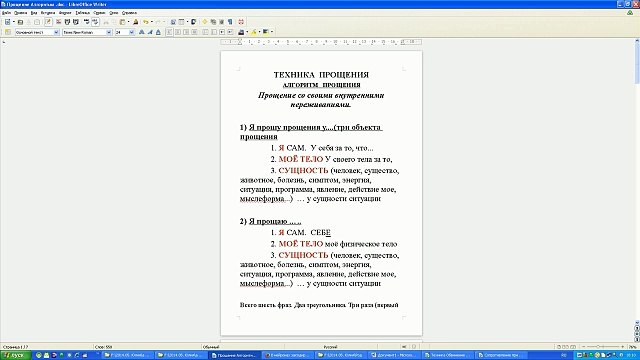Image resolution: width=640 pixels, height=360 pixels.
Task: Open the Styles and Formatting icon
Action: 8,32
